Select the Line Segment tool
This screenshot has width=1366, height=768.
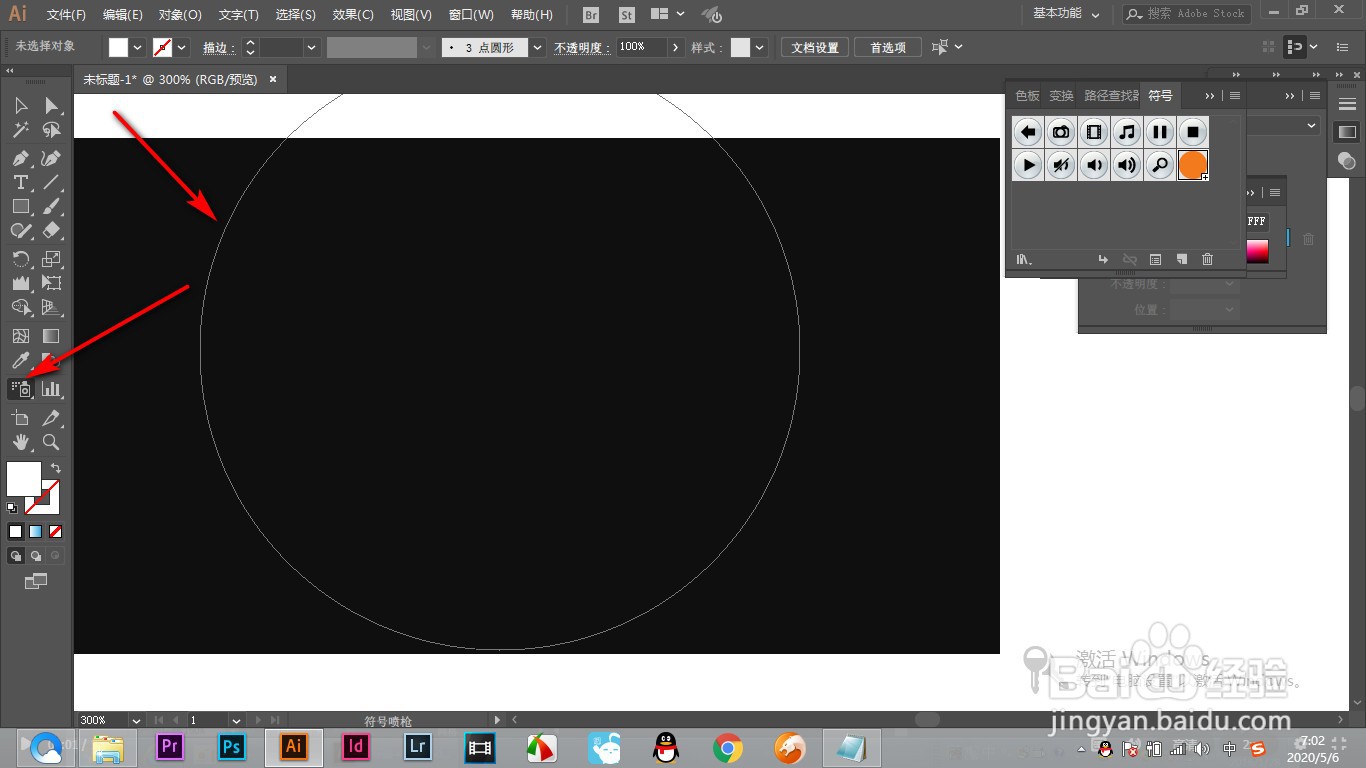coord(51,182)
